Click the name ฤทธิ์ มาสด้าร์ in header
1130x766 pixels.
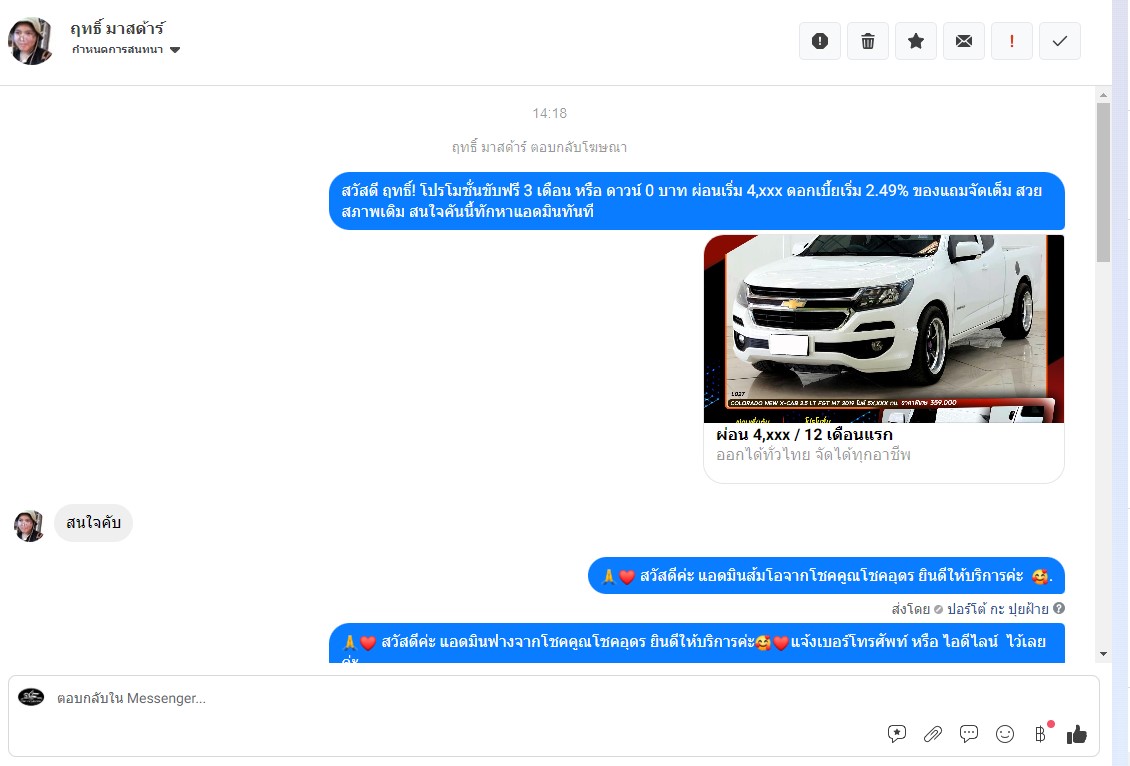117,28
